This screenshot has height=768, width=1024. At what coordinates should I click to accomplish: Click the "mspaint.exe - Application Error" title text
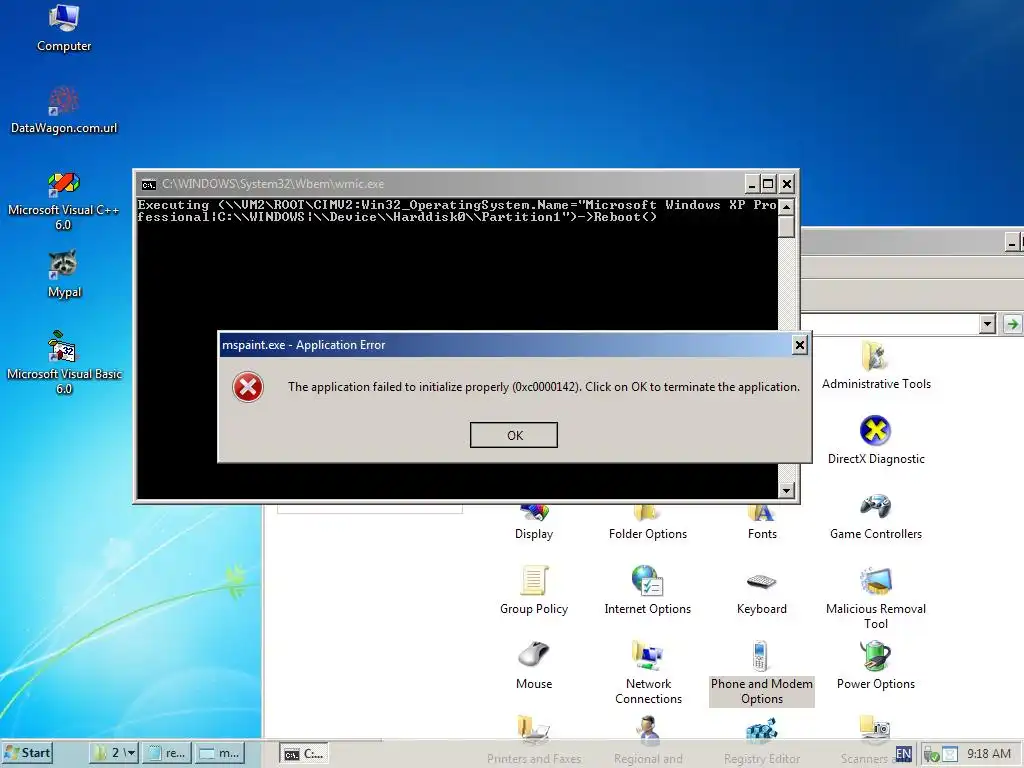pos(304,345)
